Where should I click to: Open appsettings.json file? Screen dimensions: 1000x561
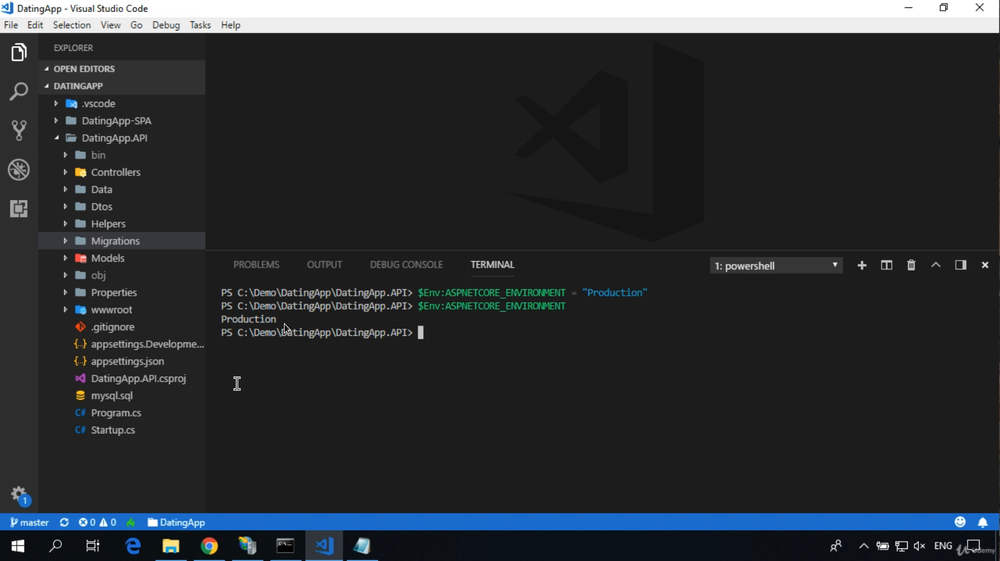click(x=127, y=361)
